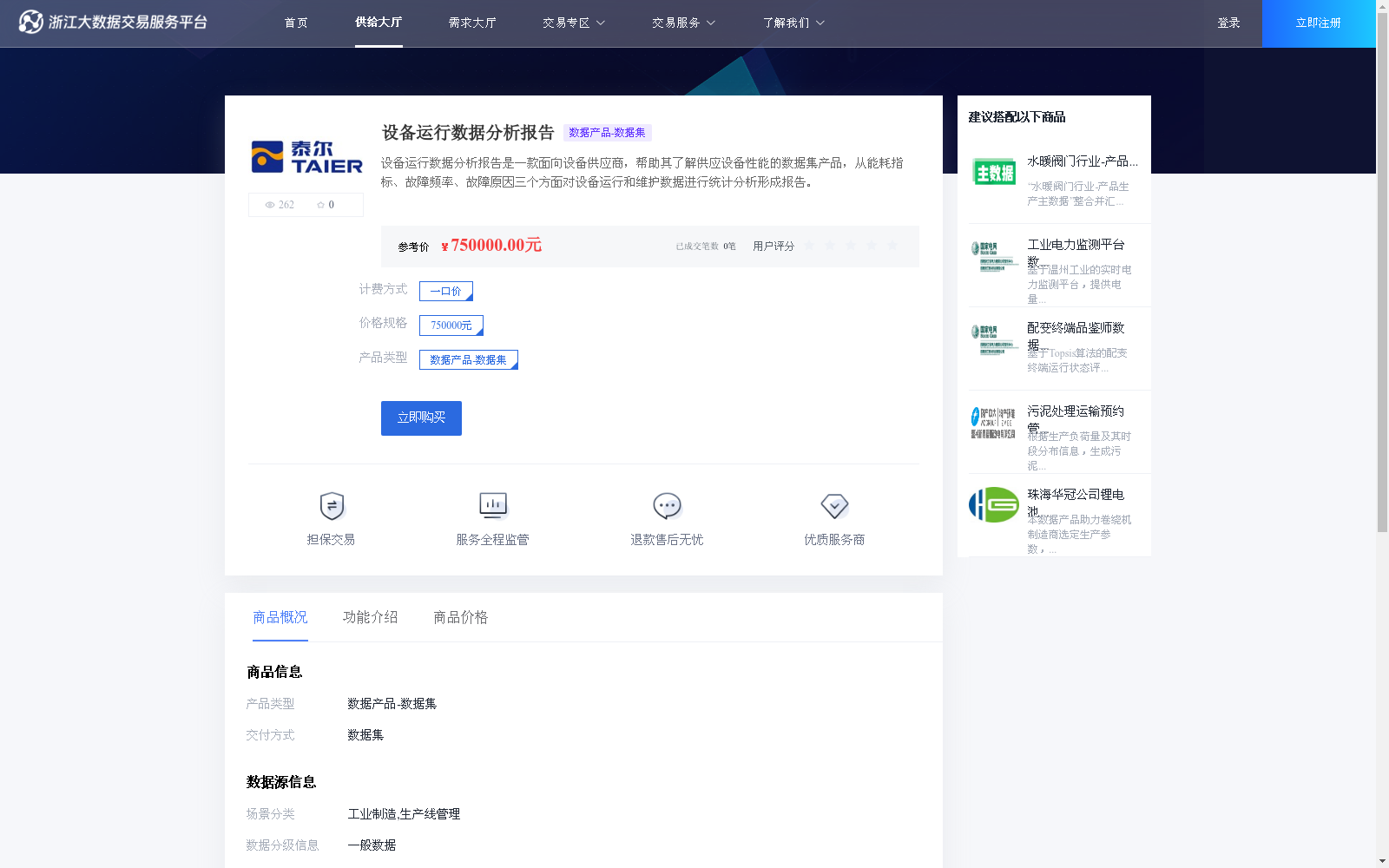The image size is (1389, 868).
Task: Open the 需求大厅 navigation item
Action: point(472,23)
